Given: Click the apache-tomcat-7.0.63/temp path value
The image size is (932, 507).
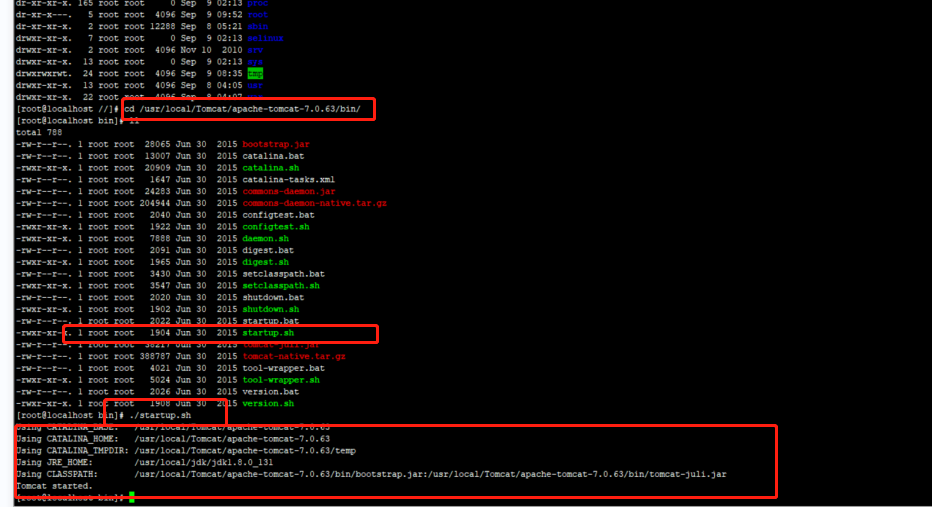Looking at the screenshot, I should [245, 451].
